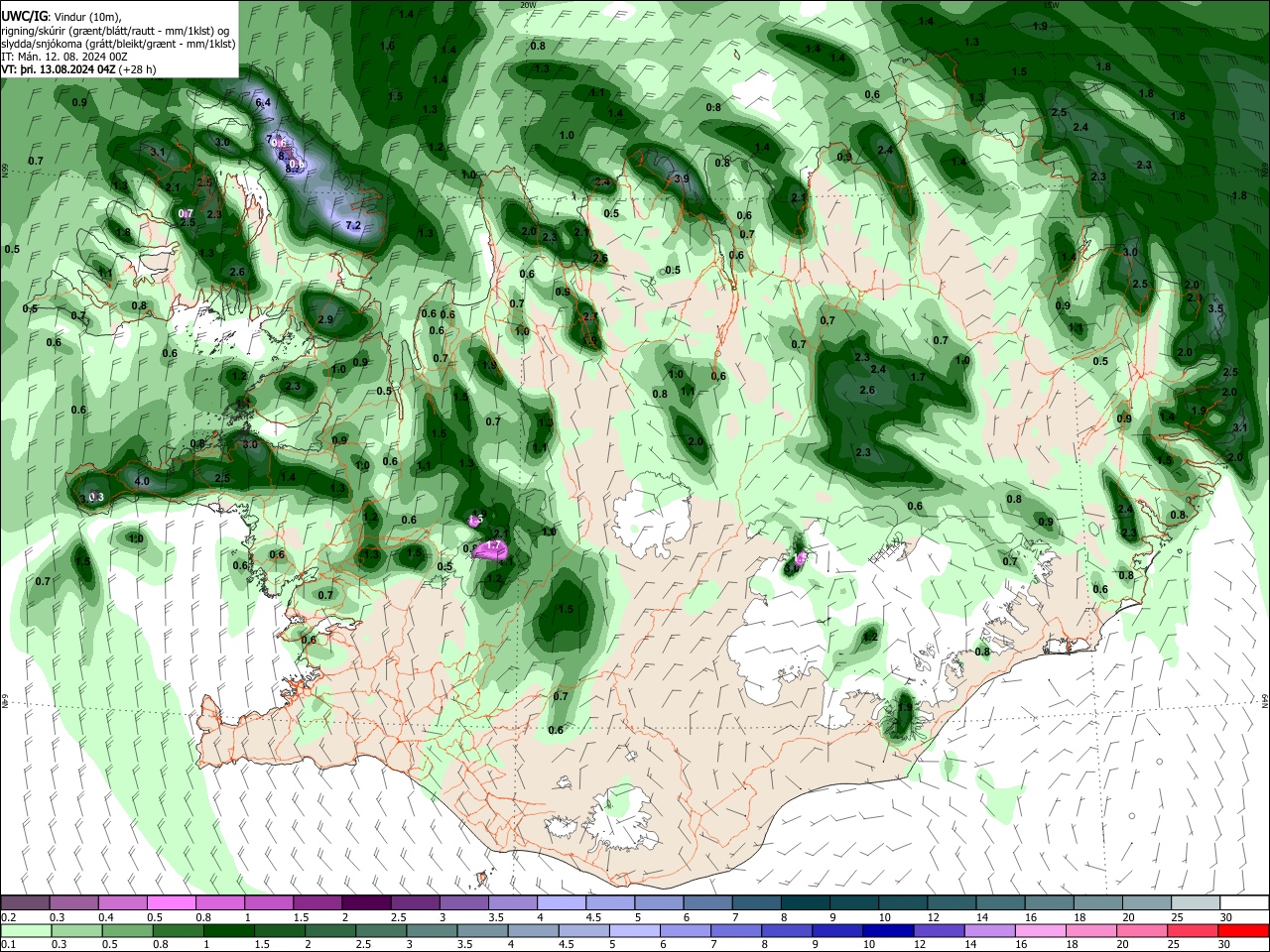The image size is (1270, 952).
Task: Select bottom-row violet swatch between 14 and 16
Action: 988,930
